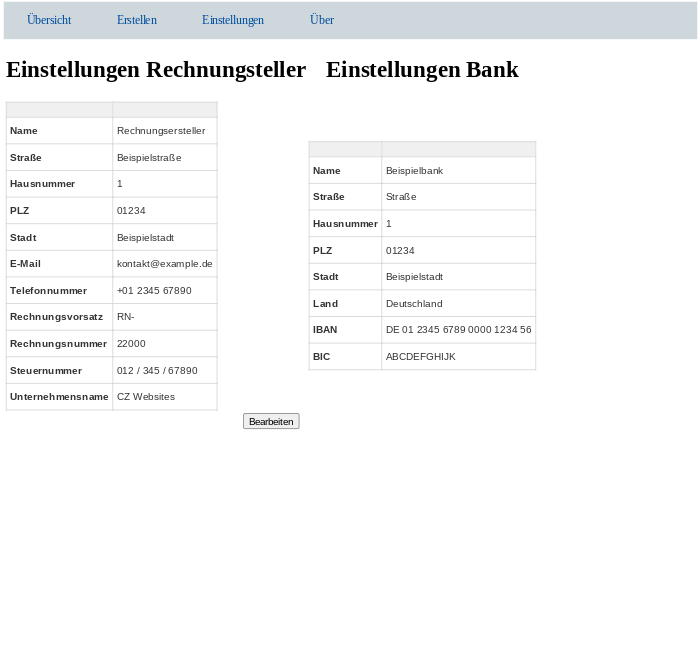Select the name value Rechnungsersteller
Viewport: 700px width, 667px height.
click(160, 131)
